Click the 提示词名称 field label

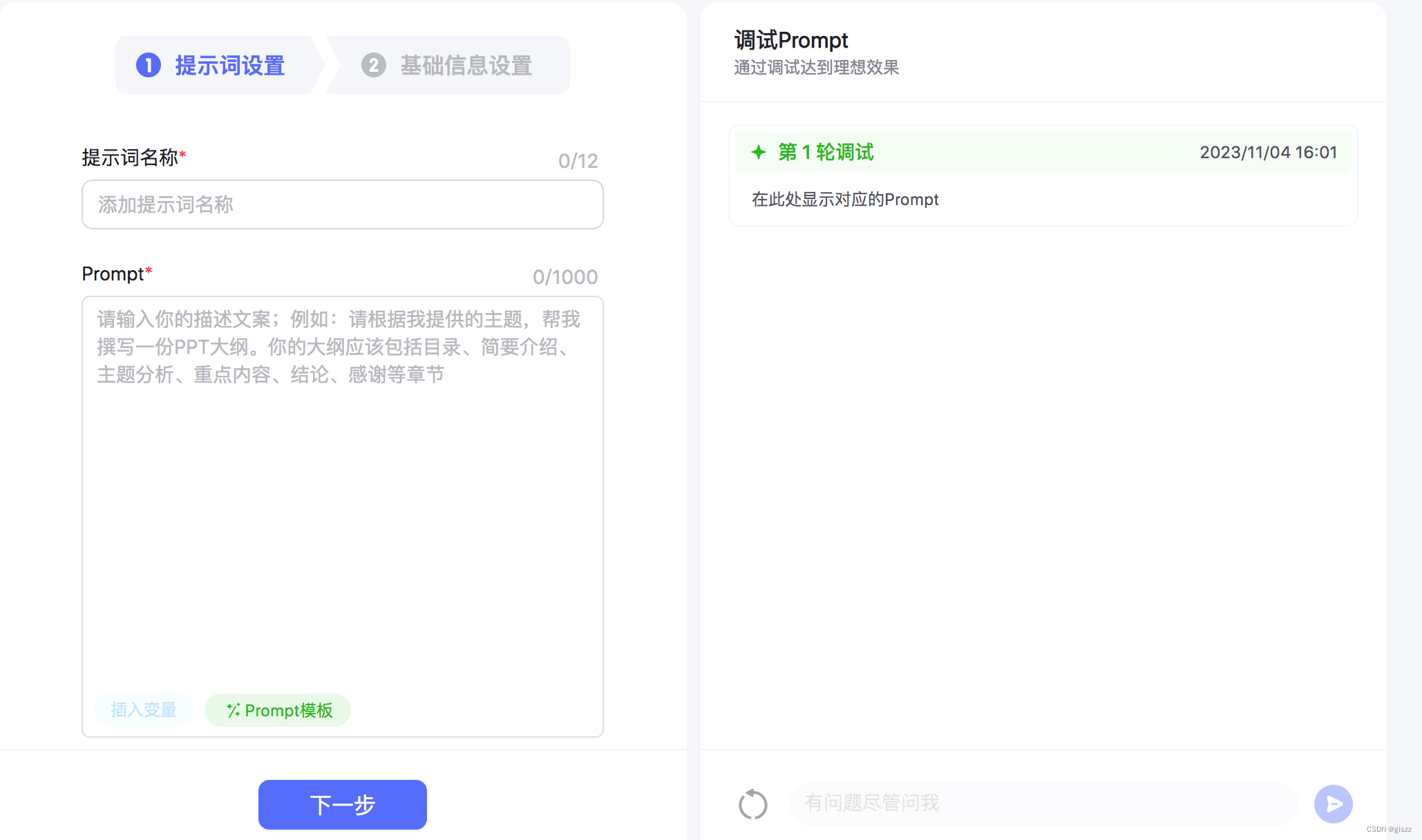[x=130, y=157]
